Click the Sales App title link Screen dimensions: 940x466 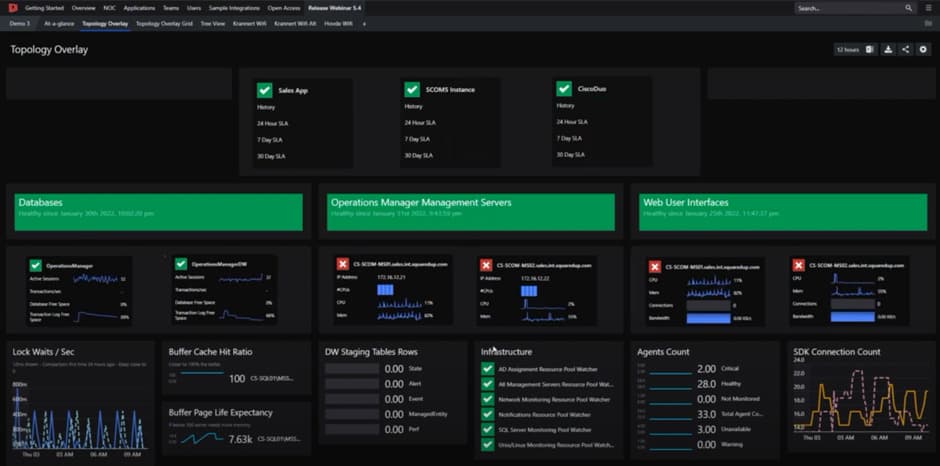coord(293,91)
